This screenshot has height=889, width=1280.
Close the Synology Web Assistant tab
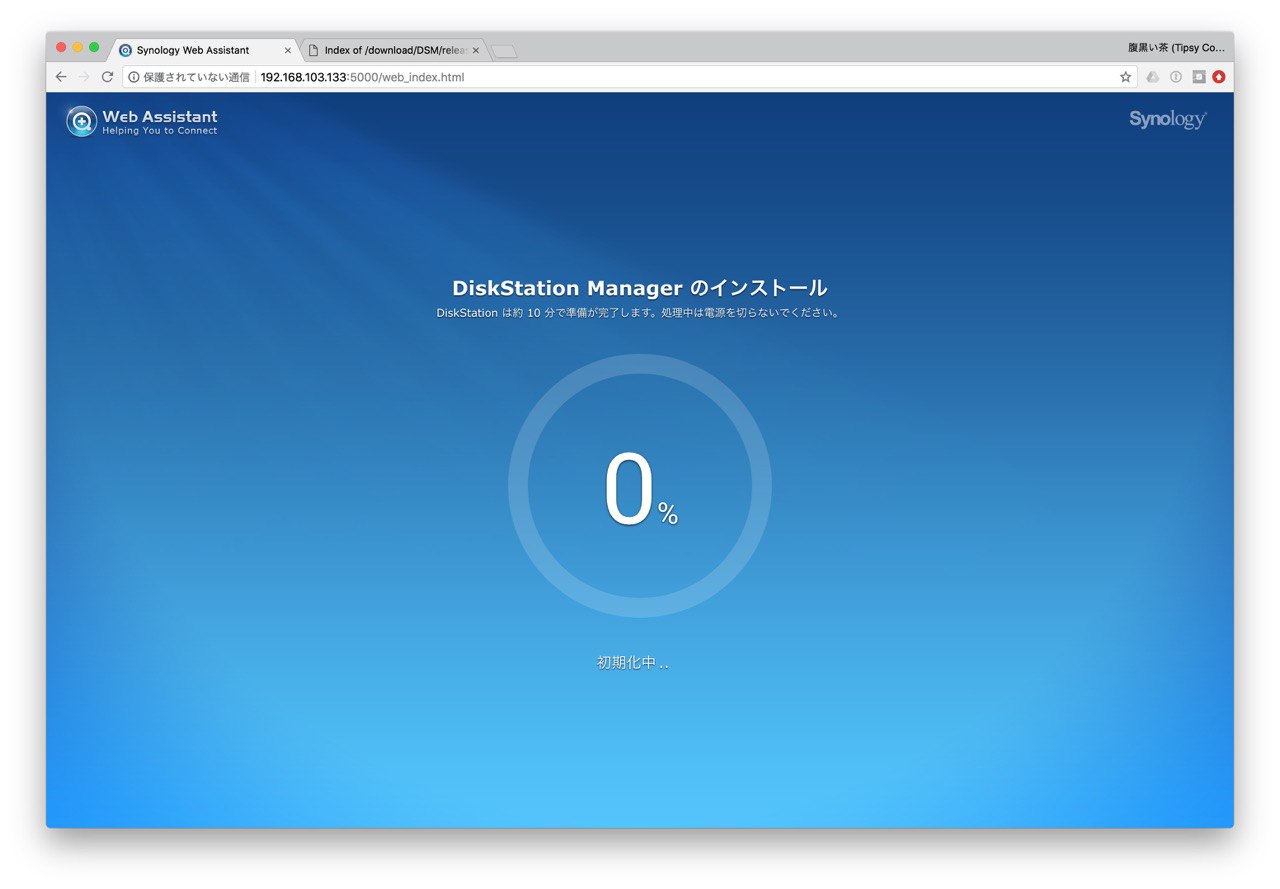click(x=288, y=50)
